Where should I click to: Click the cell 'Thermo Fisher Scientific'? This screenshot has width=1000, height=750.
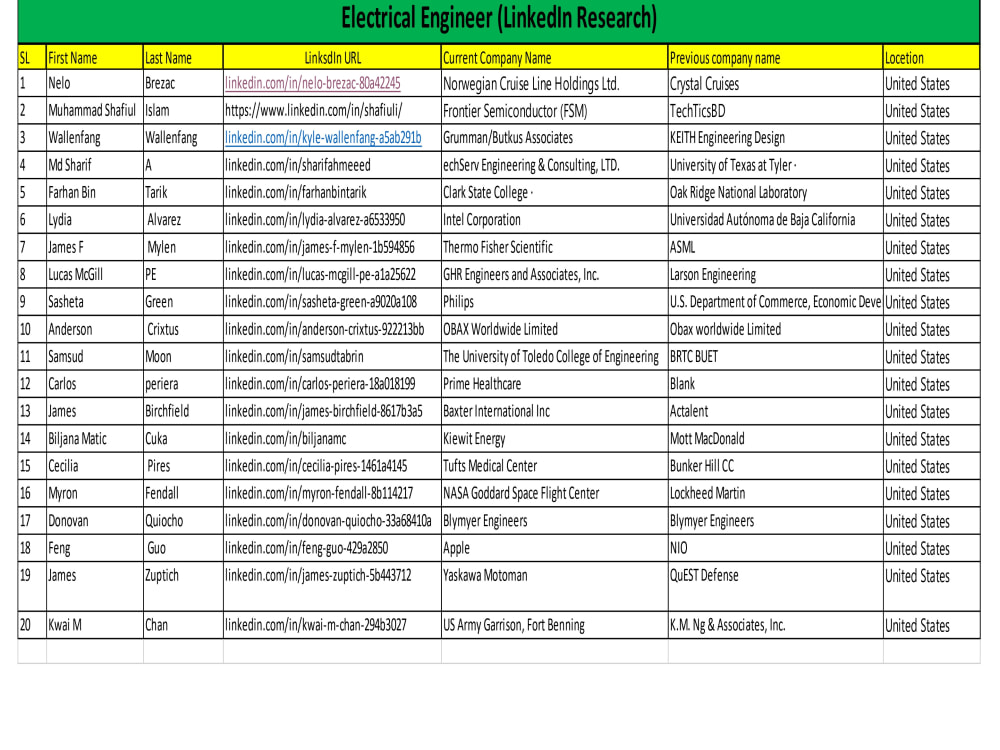tap(554, 247)
